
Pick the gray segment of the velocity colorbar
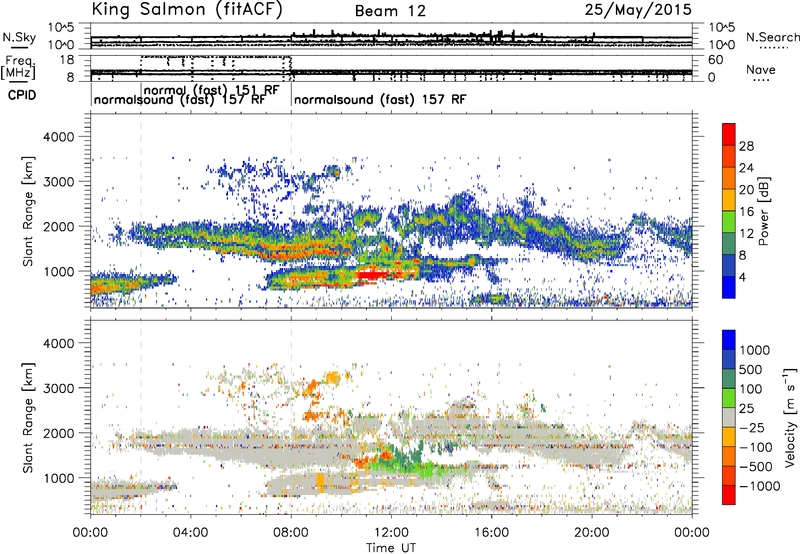point(729,417)
